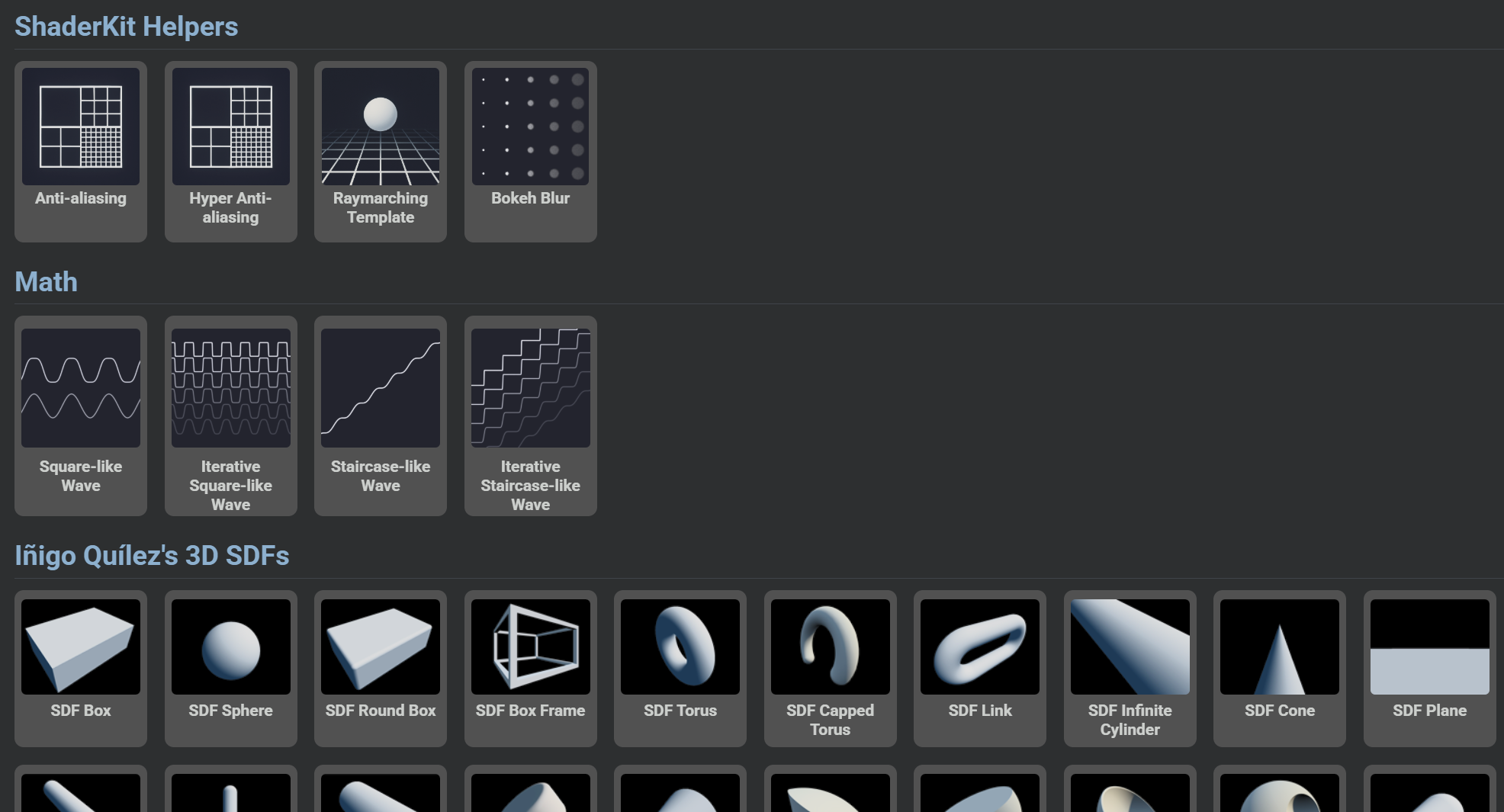Click the ShaderKit Helpers heading
This screenshot has height=812, width=1504.
126,27
